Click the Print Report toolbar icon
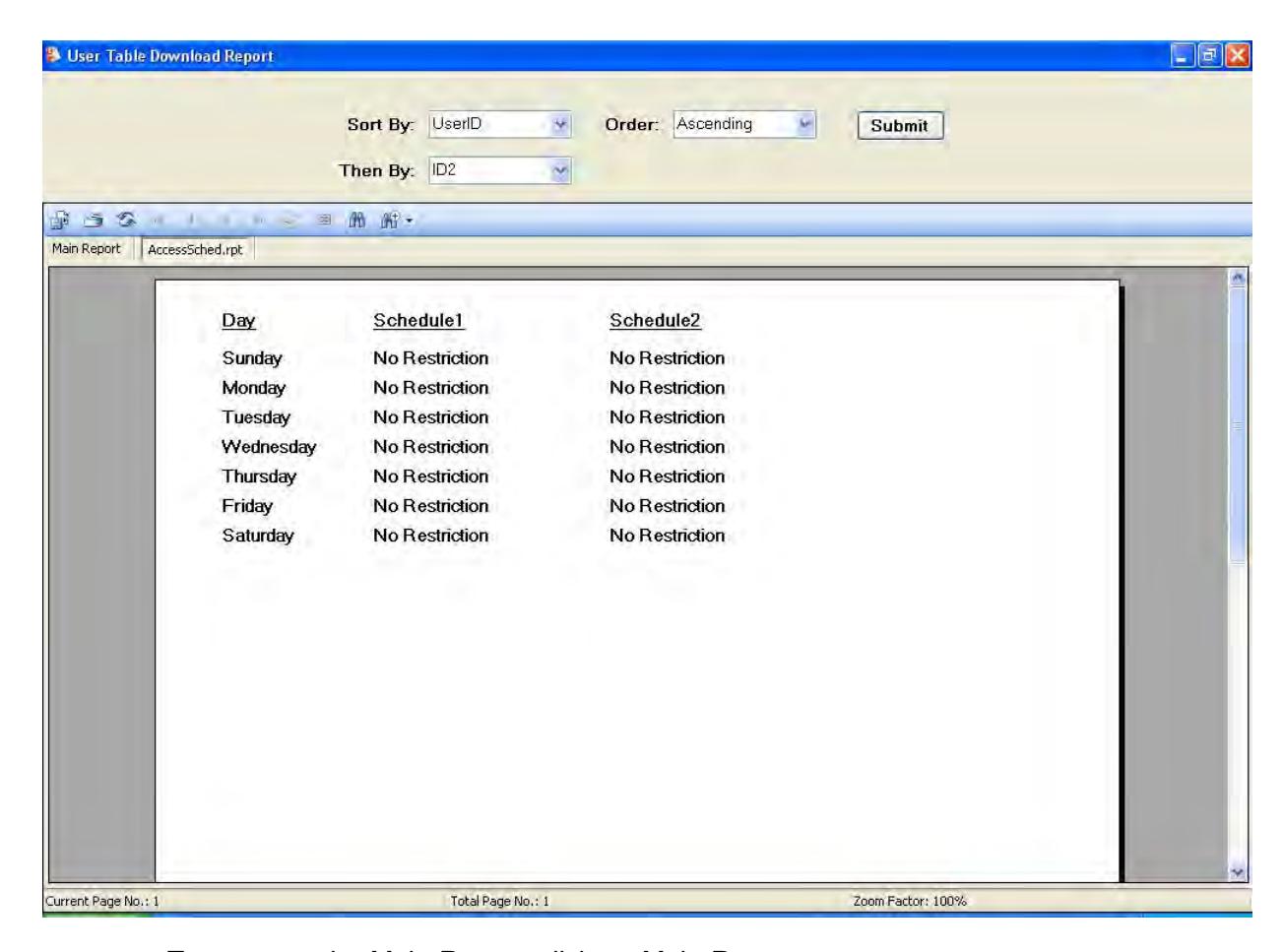 tap(94, 220)
